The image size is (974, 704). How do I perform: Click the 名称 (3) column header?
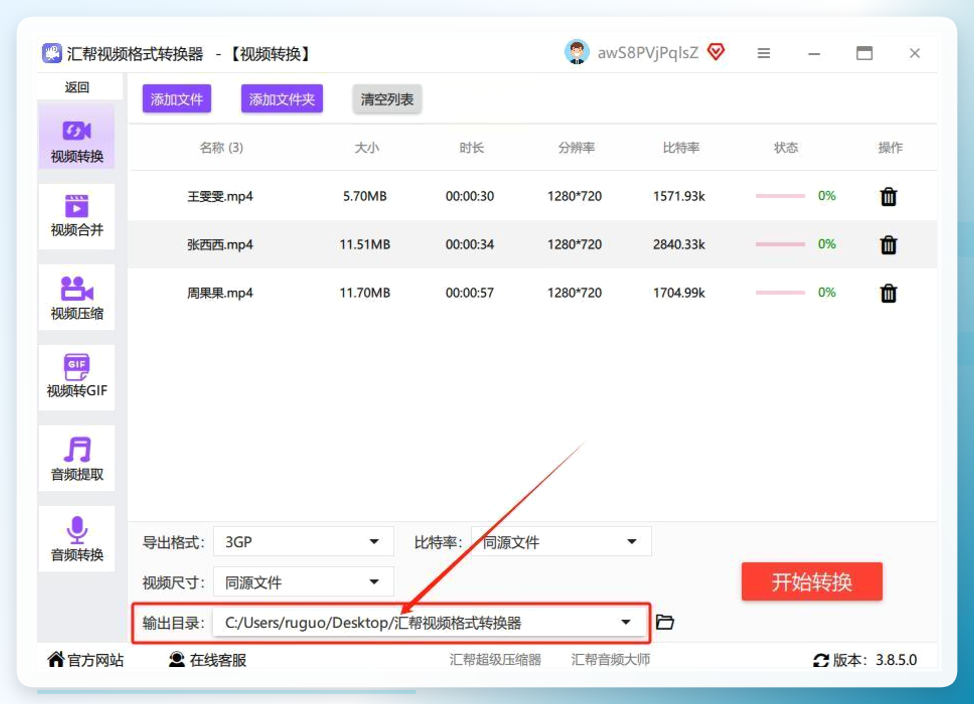[221, 147]
